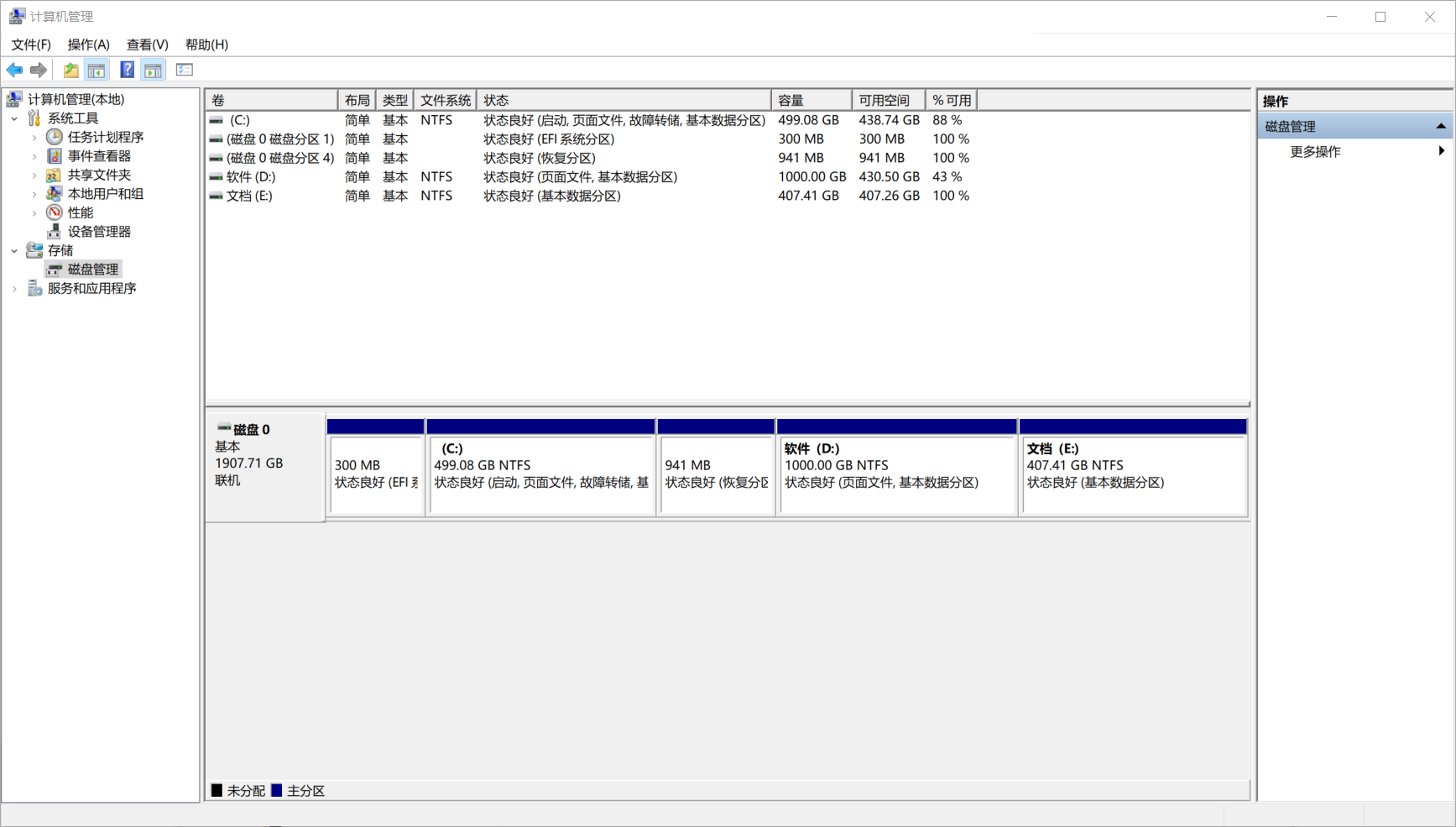Expand the 事件查看器 node arrow
The width and height of the screenshot is (1456, 827).
click(x=34, y=156)
